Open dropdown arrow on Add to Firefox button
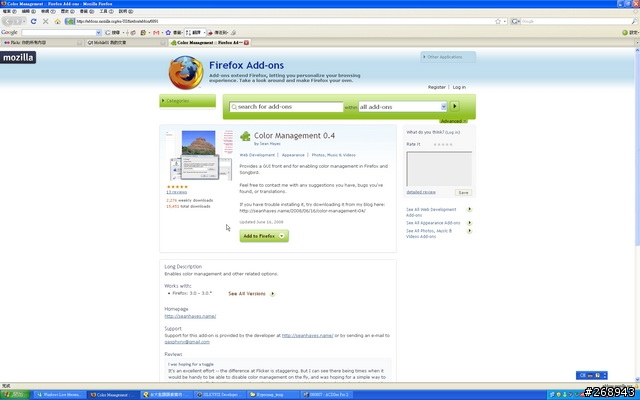 [x=282, y=236]
